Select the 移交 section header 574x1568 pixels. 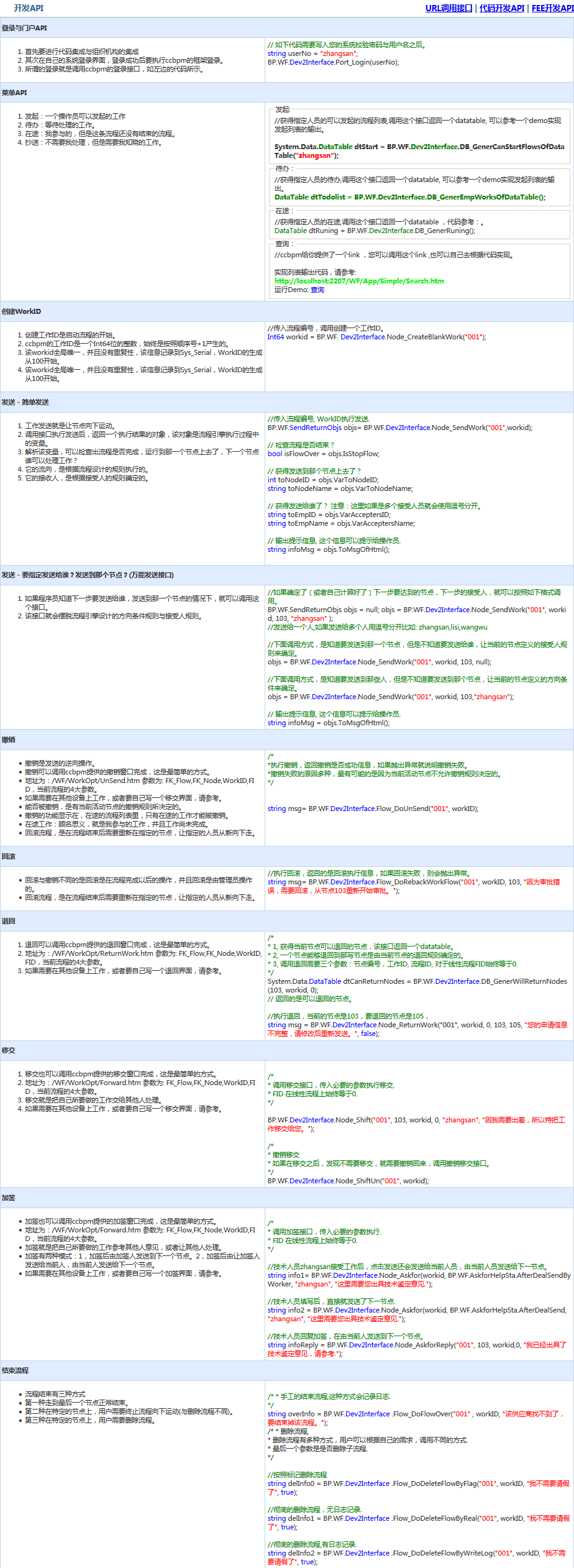(x=287, y=1050)
